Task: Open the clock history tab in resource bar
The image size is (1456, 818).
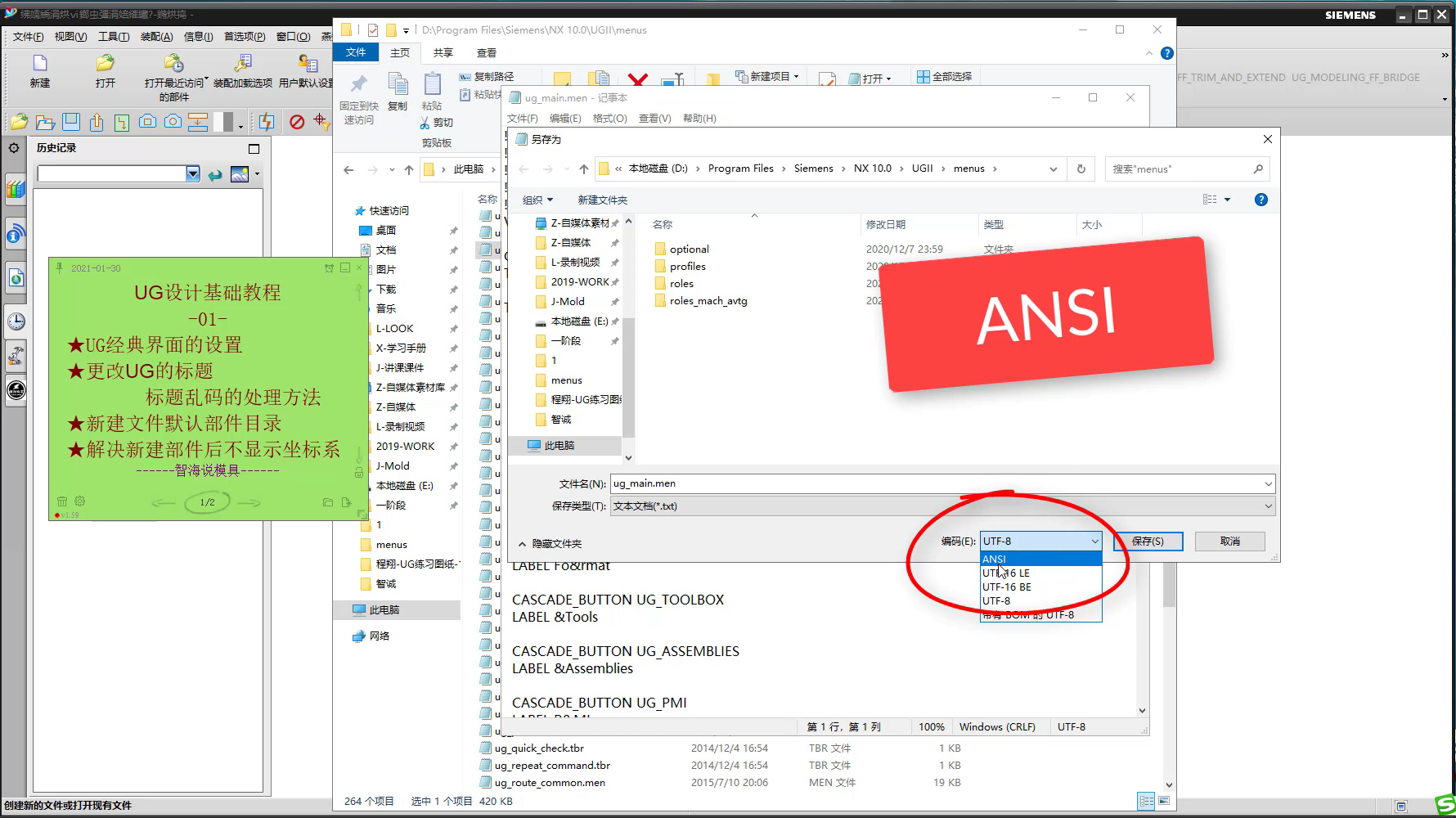Action: (x=16, y=321)
